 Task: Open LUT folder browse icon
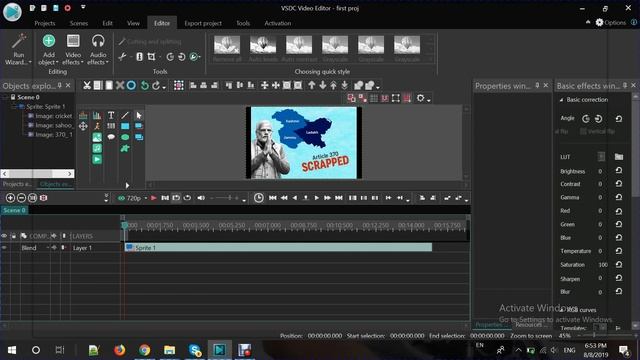[x=619, y=157]
